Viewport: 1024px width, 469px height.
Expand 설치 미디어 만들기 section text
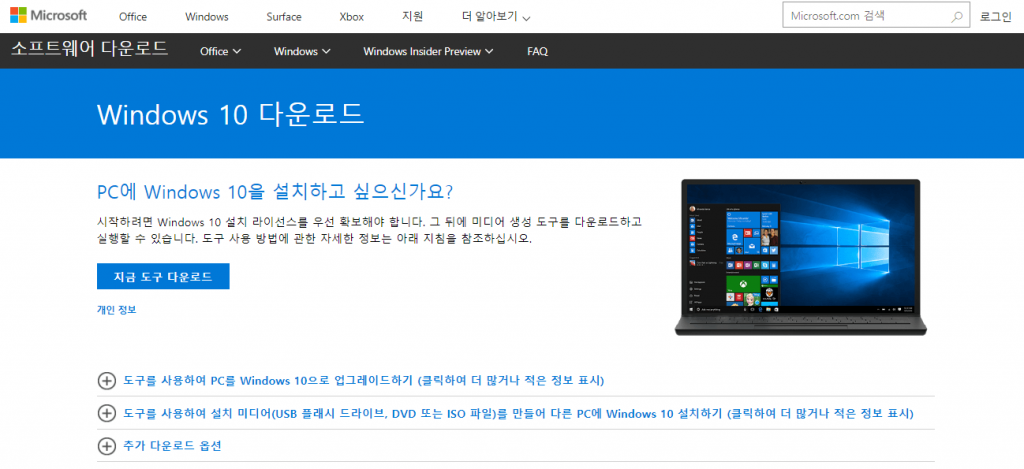519,413
